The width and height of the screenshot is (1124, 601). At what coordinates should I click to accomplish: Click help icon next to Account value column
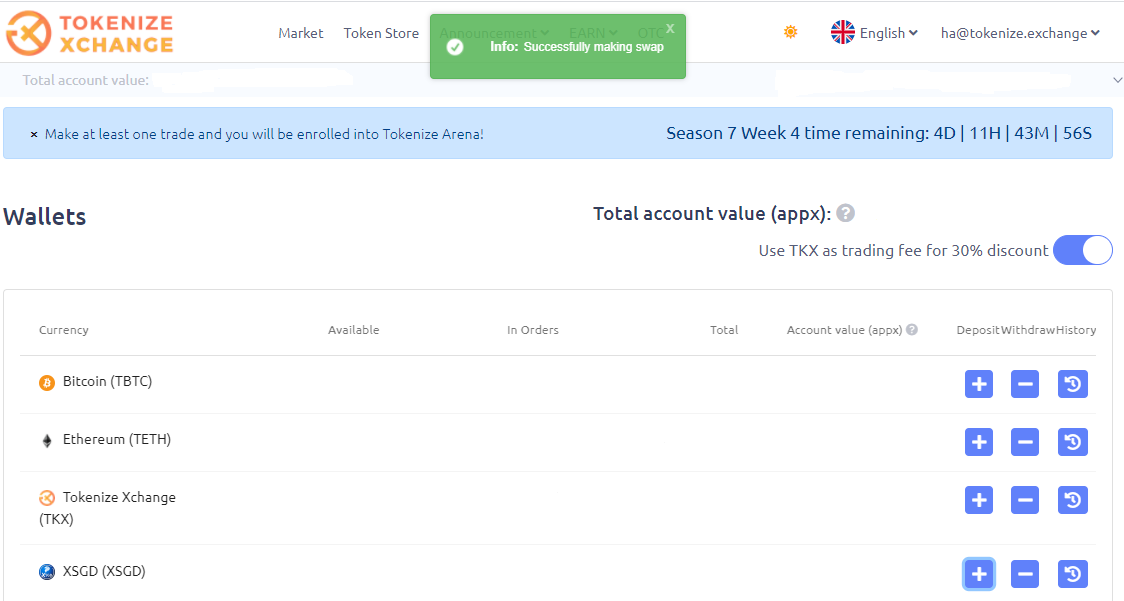coord(912,330)
